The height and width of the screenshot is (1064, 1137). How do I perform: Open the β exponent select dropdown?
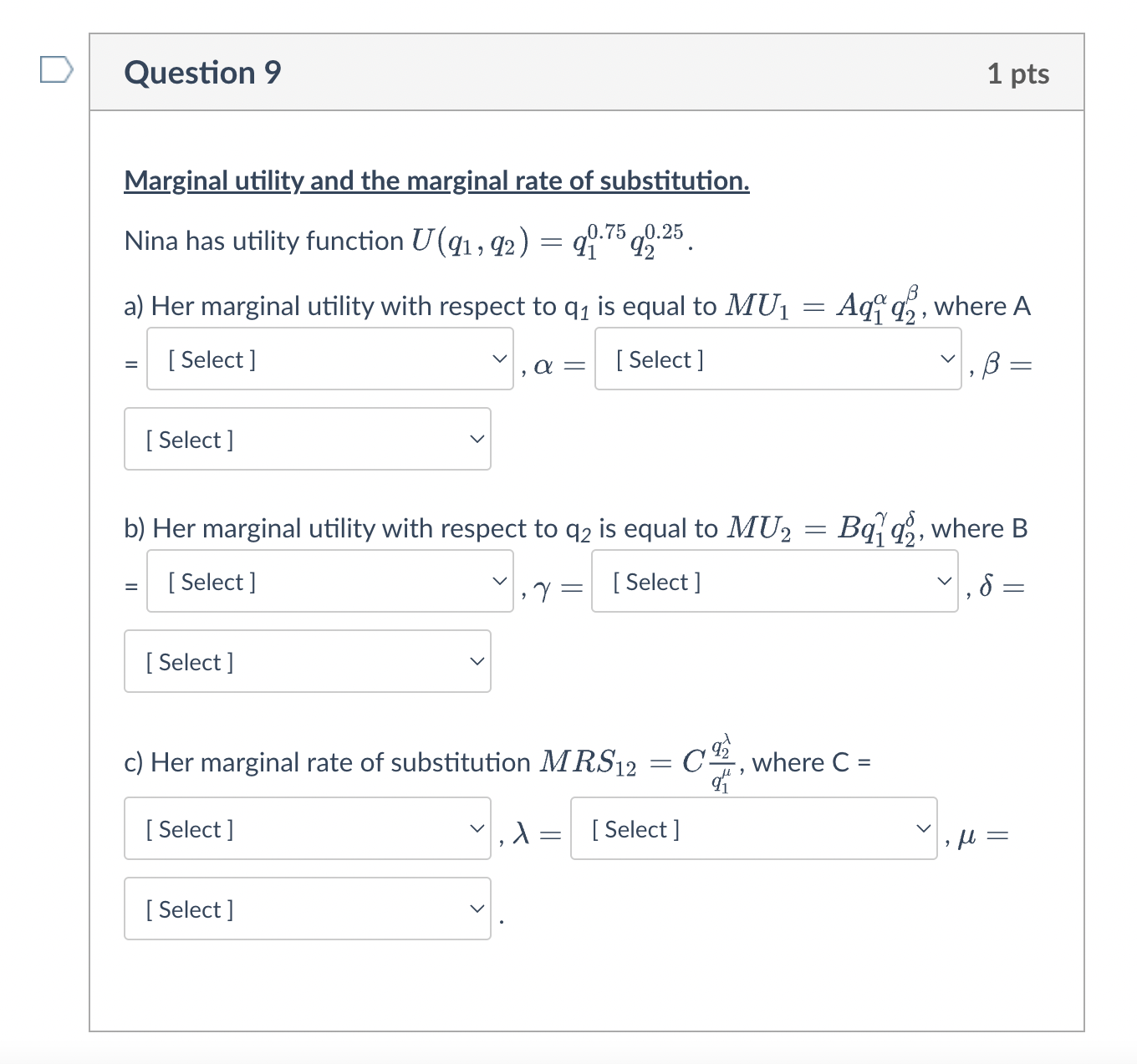[307, 439]
